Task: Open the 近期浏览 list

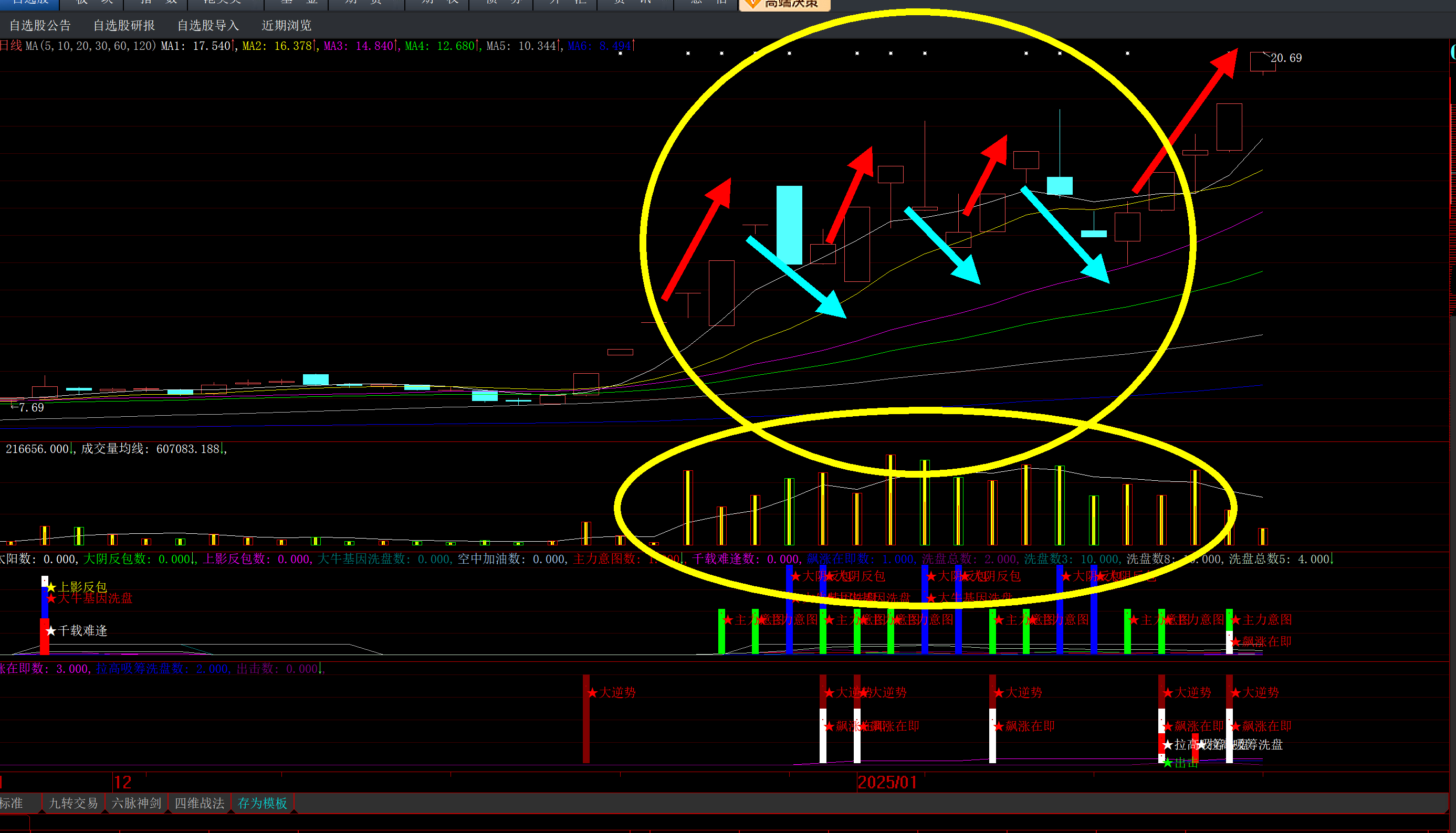Action: point(286,26)
